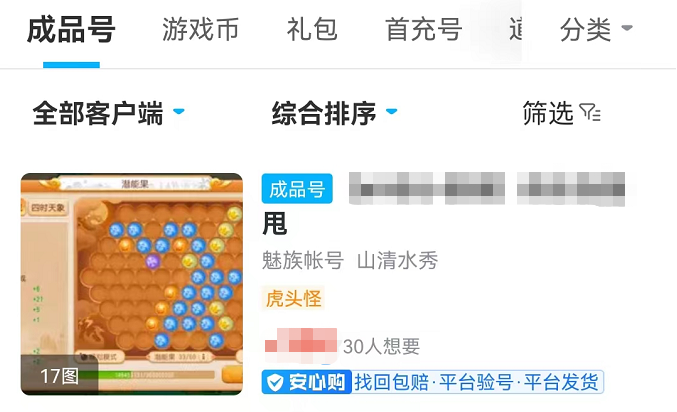Tap the 17图 image count badge
The height and width of the screenshot is (412, 677).
click(59, 376)
